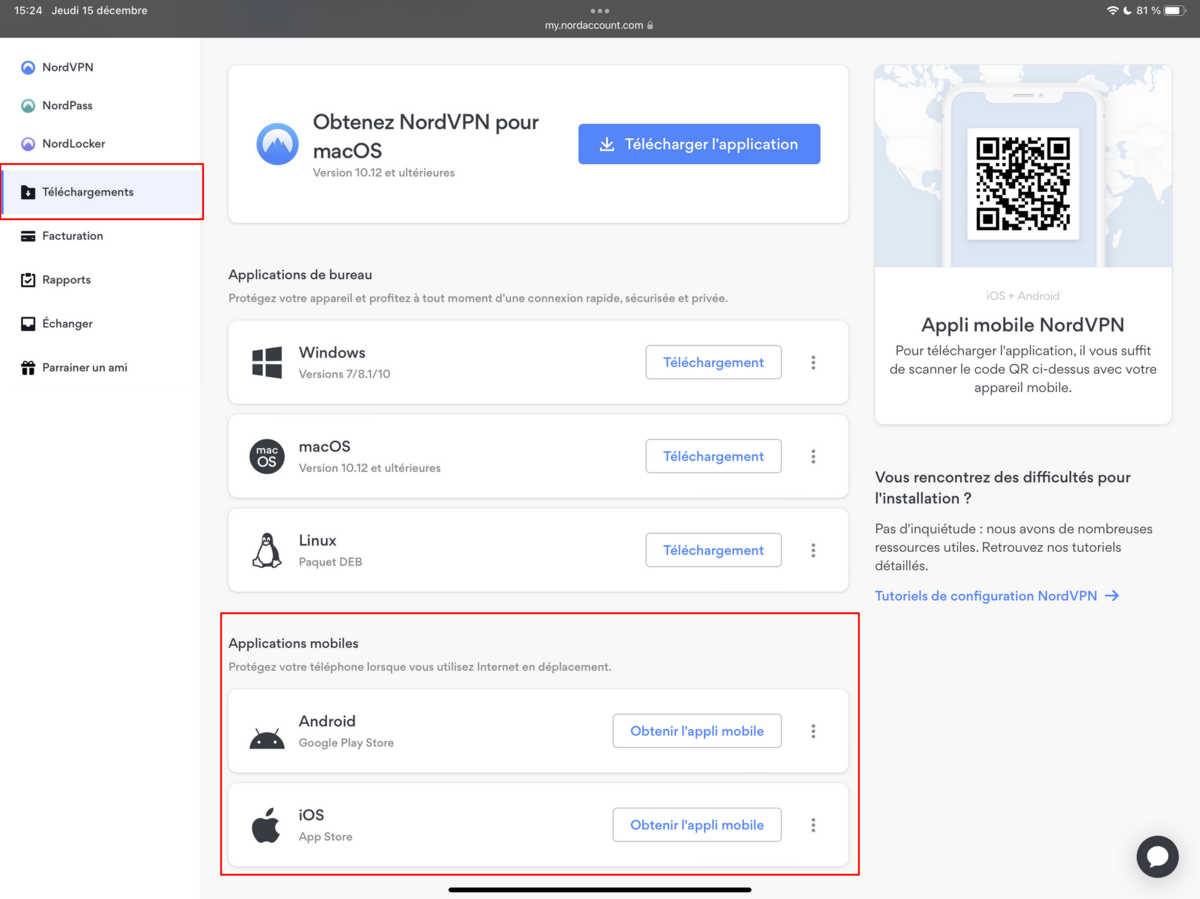Click the Apple logo icon
The image size is (1200, 899).
tap(266, 824)
